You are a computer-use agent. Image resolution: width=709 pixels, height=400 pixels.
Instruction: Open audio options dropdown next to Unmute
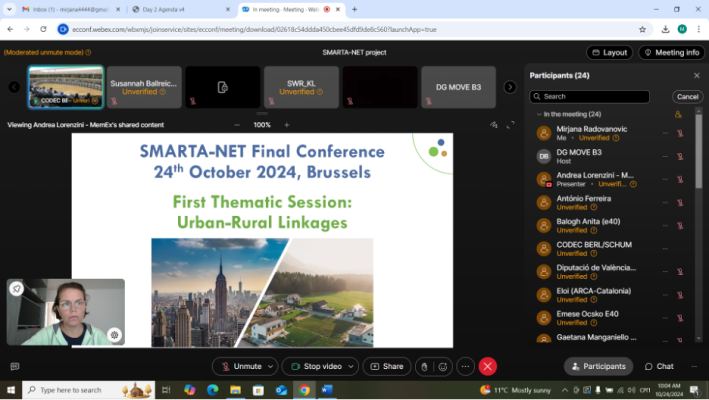point(270,367)
